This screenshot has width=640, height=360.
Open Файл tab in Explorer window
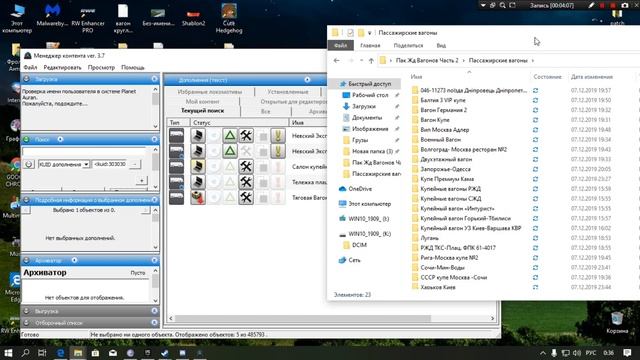[x=340, y=45]
